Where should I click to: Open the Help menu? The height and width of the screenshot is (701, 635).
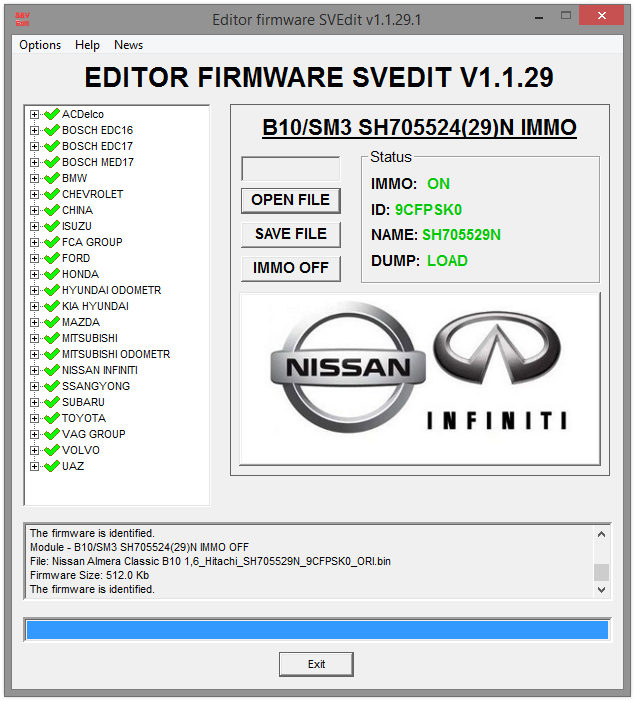(x=87, y=45)
